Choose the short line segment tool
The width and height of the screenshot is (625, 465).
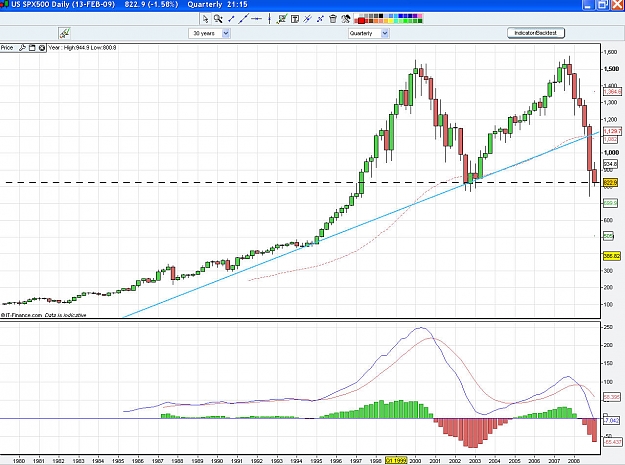231,19
